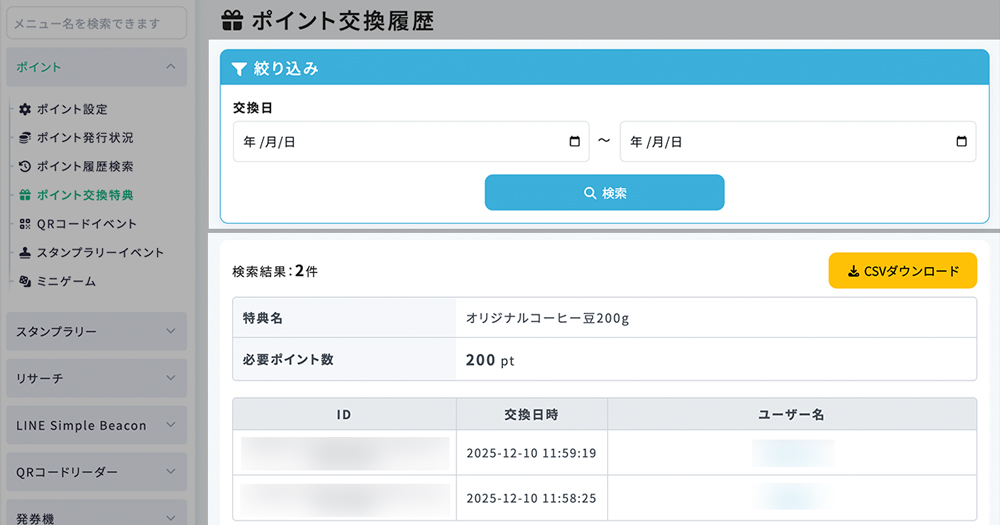This screenshot has width=1000, height=525.
Task: Go to the ミニゲーム menu item
Action: point(66,282)
